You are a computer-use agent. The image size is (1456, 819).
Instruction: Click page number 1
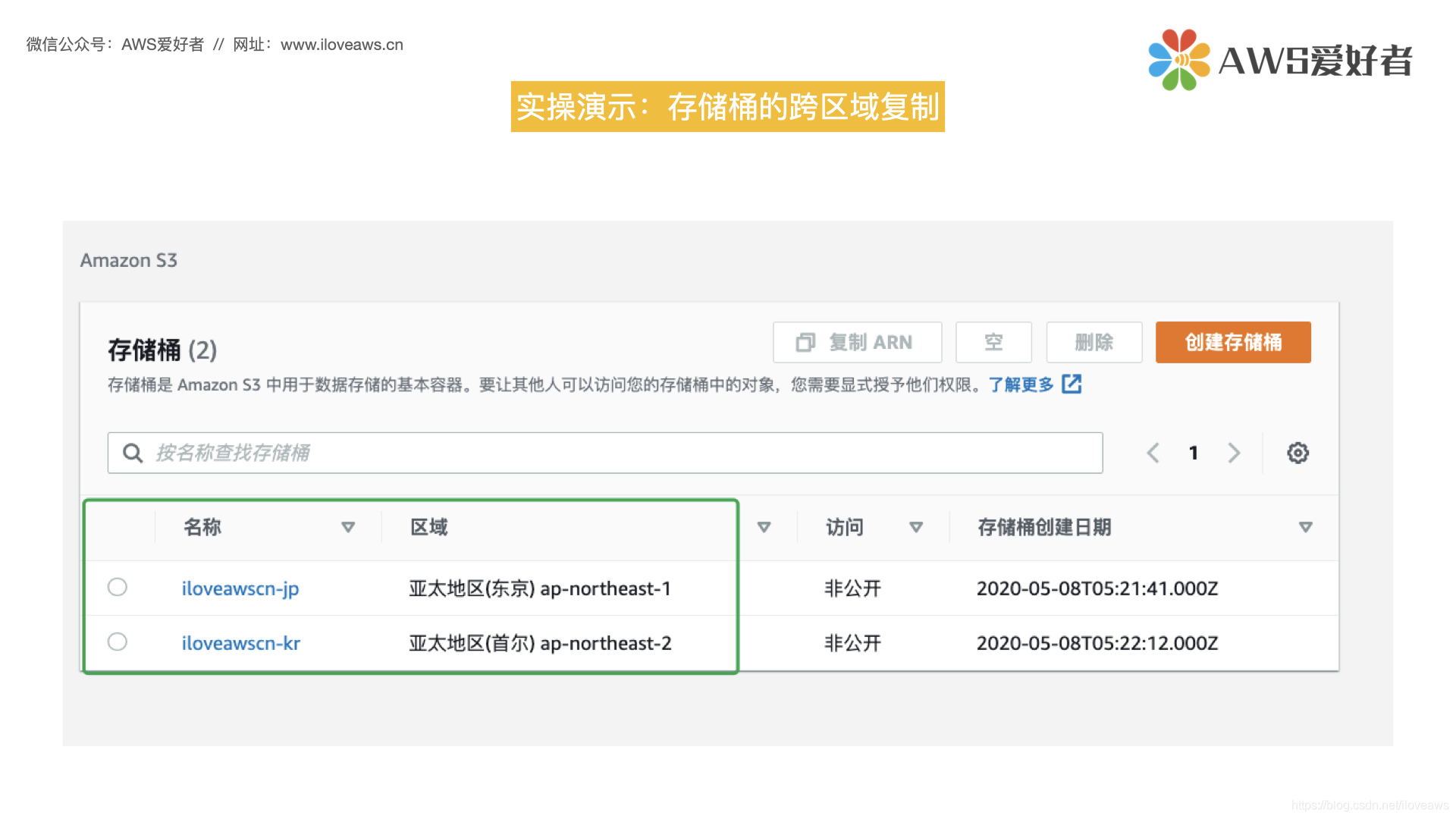pos(1194,453)
